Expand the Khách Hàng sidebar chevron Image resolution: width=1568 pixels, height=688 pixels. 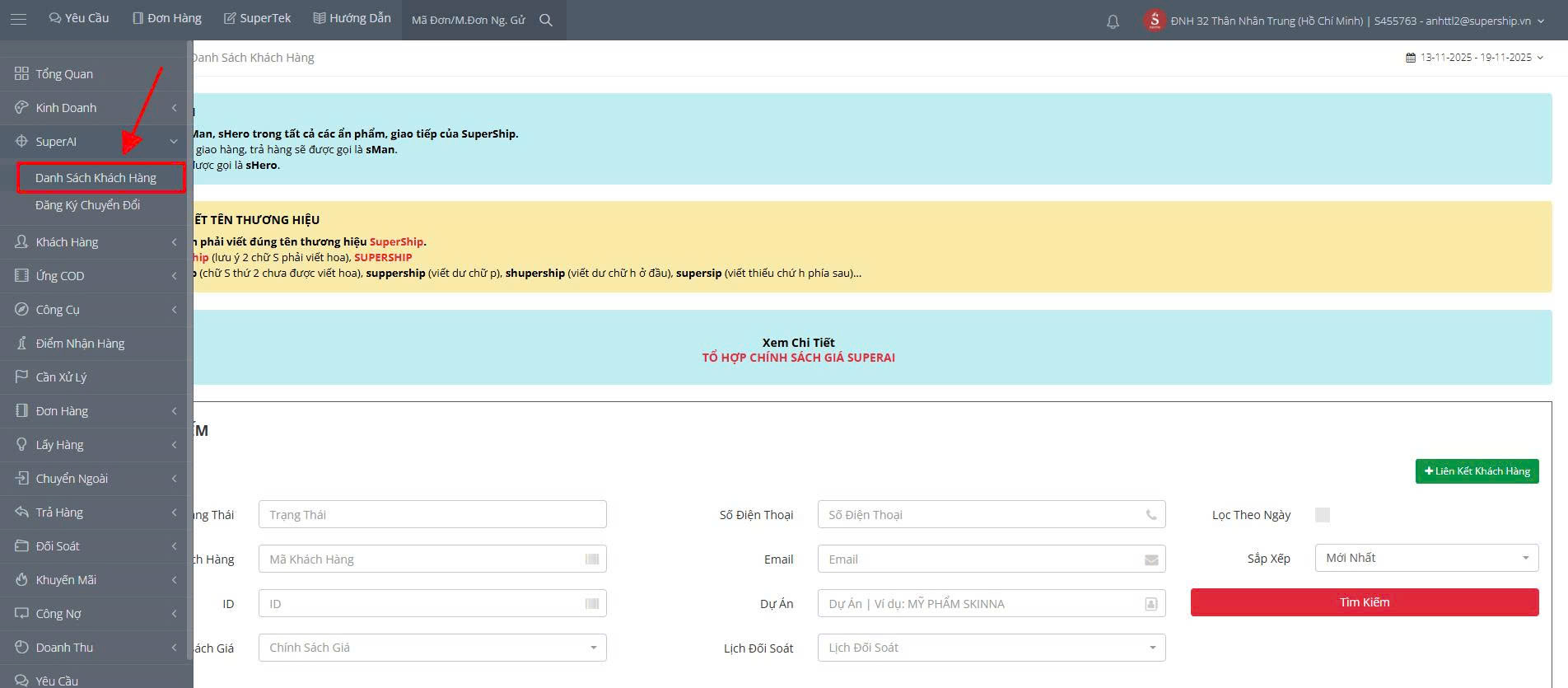175,242
